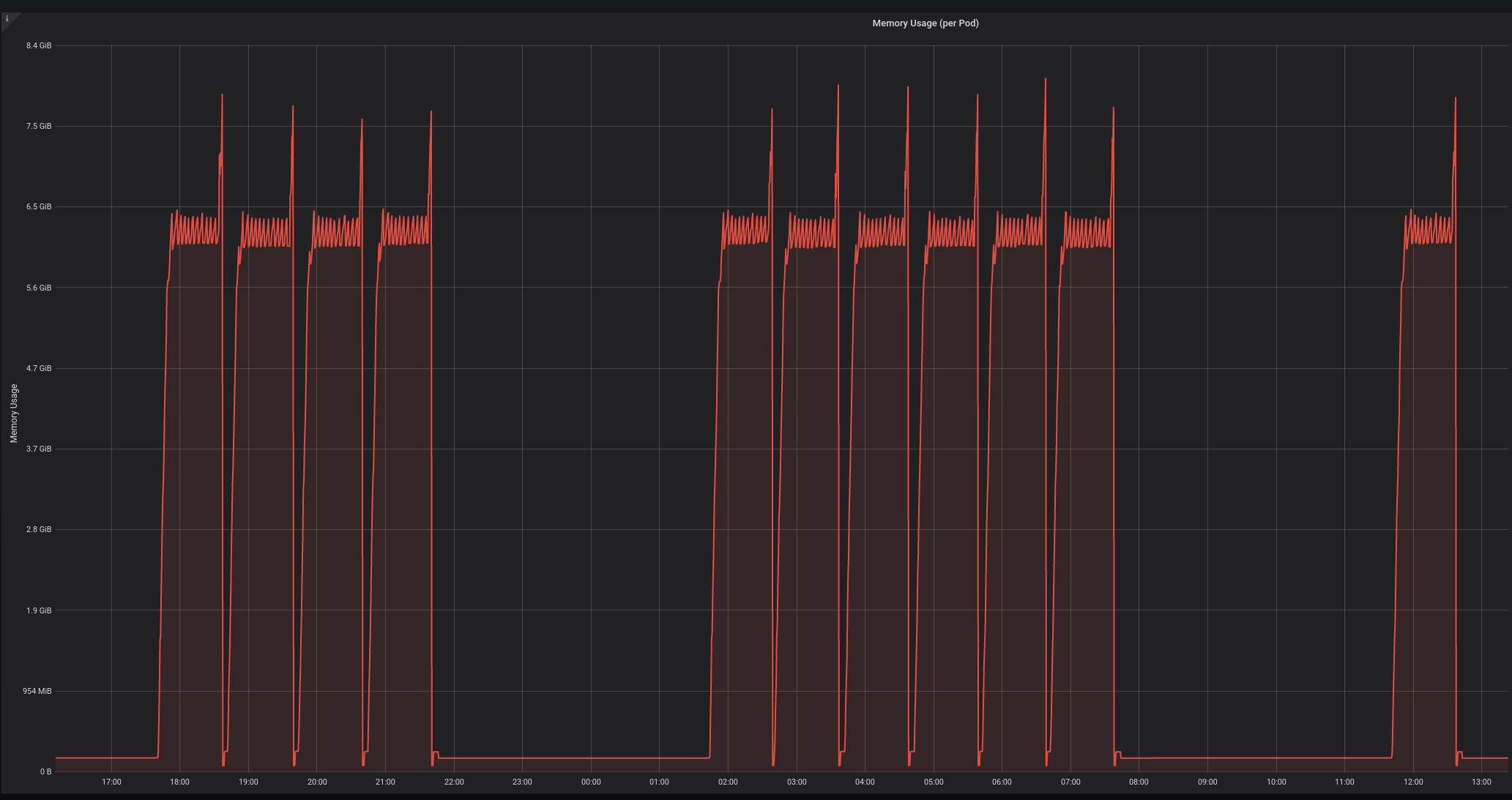Click the "8.4 GiB" label on the Y axis
This screenshot has width=1512, height=800.
click(37, 45)
